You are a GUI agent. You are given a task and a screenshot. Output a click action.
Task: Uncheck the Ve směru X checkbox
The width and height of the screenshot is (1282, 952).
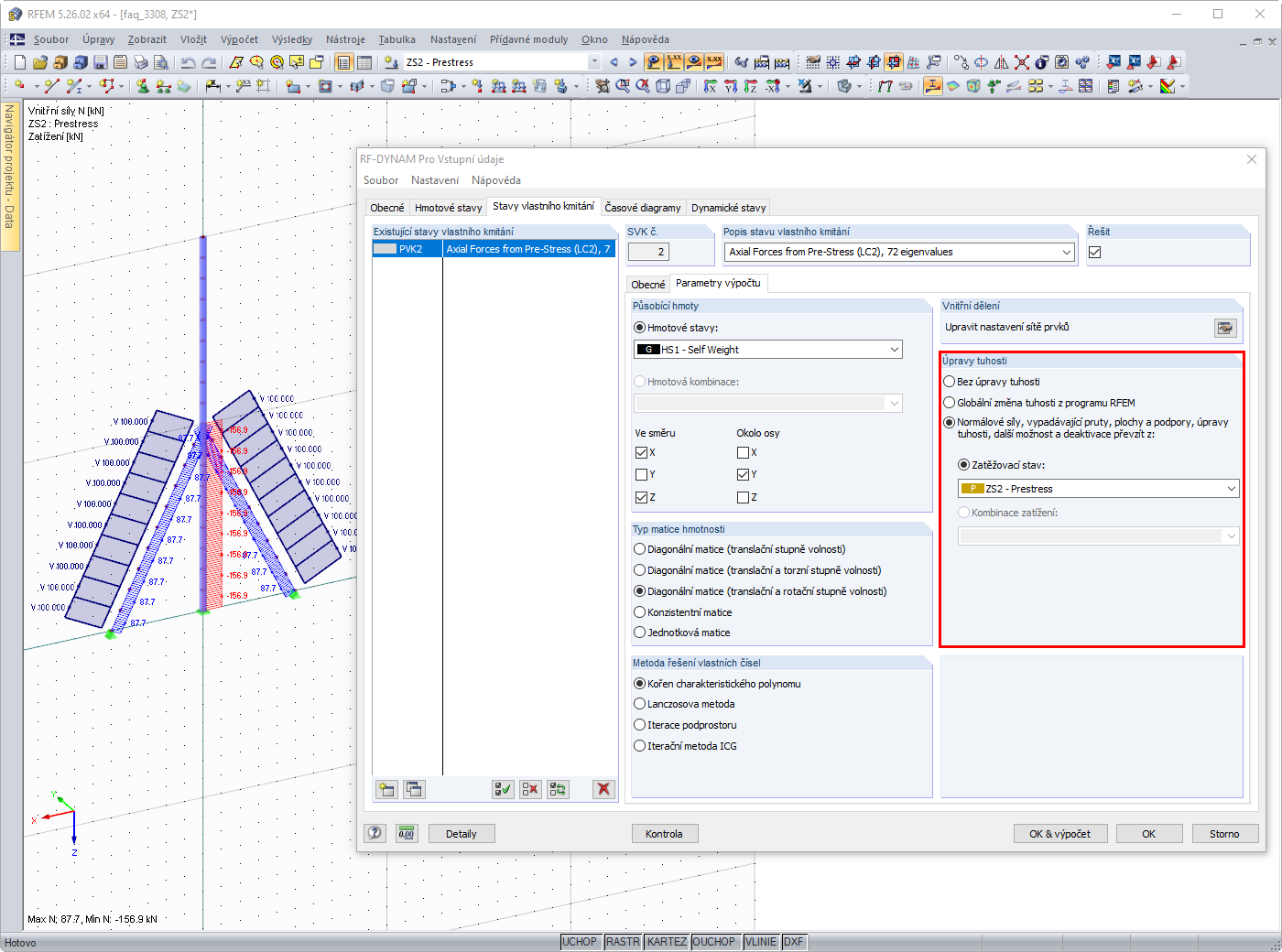pyautogui.click(x=641, y=452)
